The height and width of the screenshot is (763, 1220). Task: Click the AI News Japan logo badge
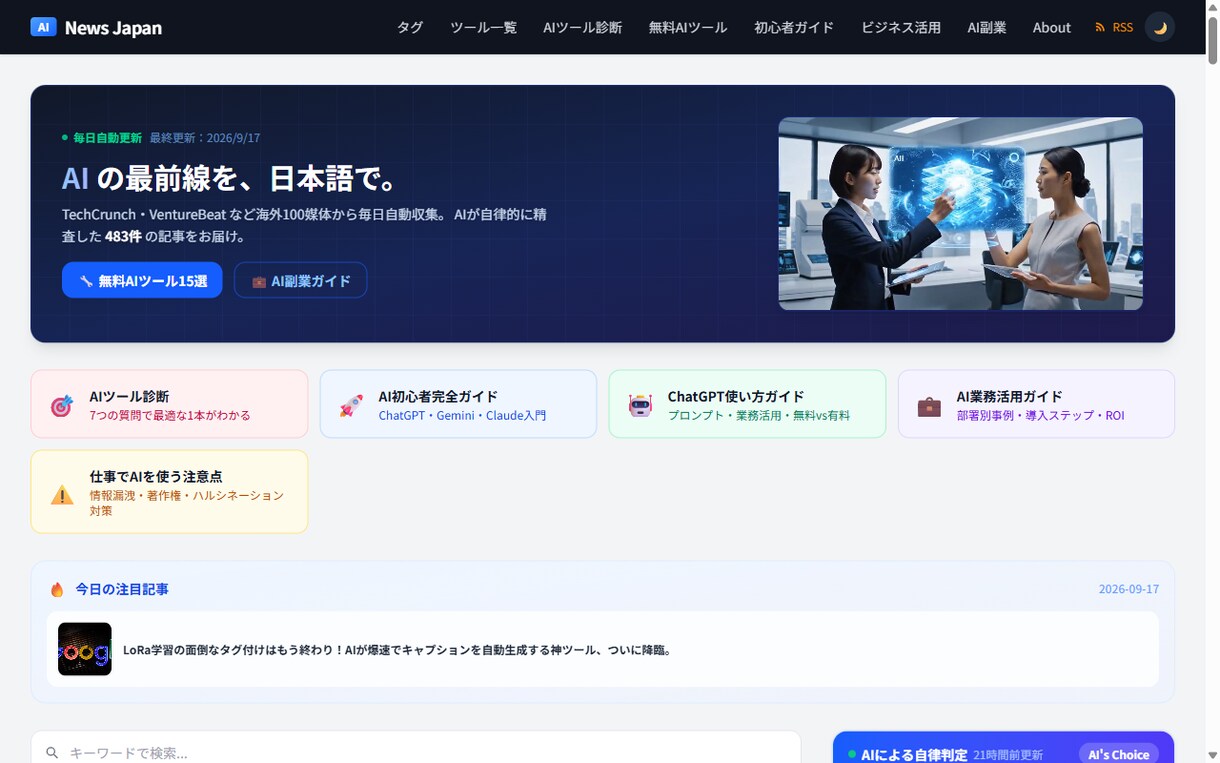point(43,27)
